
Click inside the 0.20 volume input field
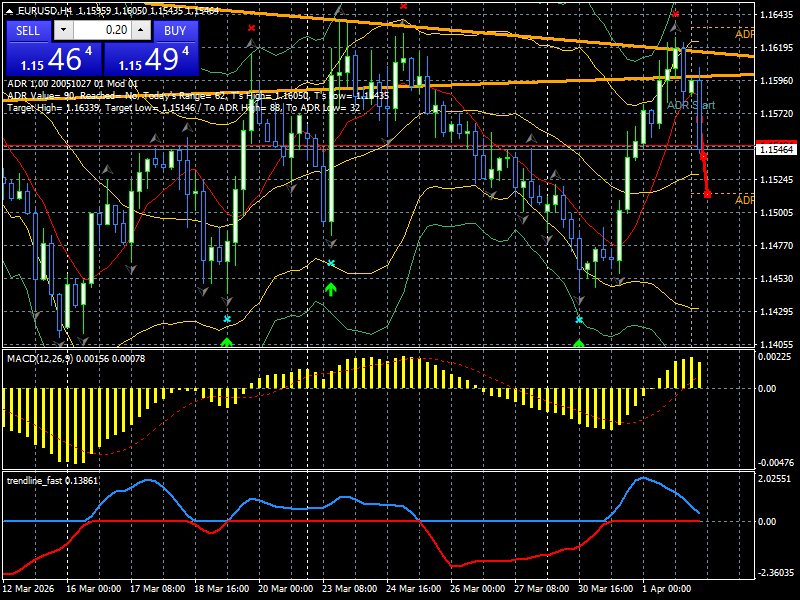[101, 29]
